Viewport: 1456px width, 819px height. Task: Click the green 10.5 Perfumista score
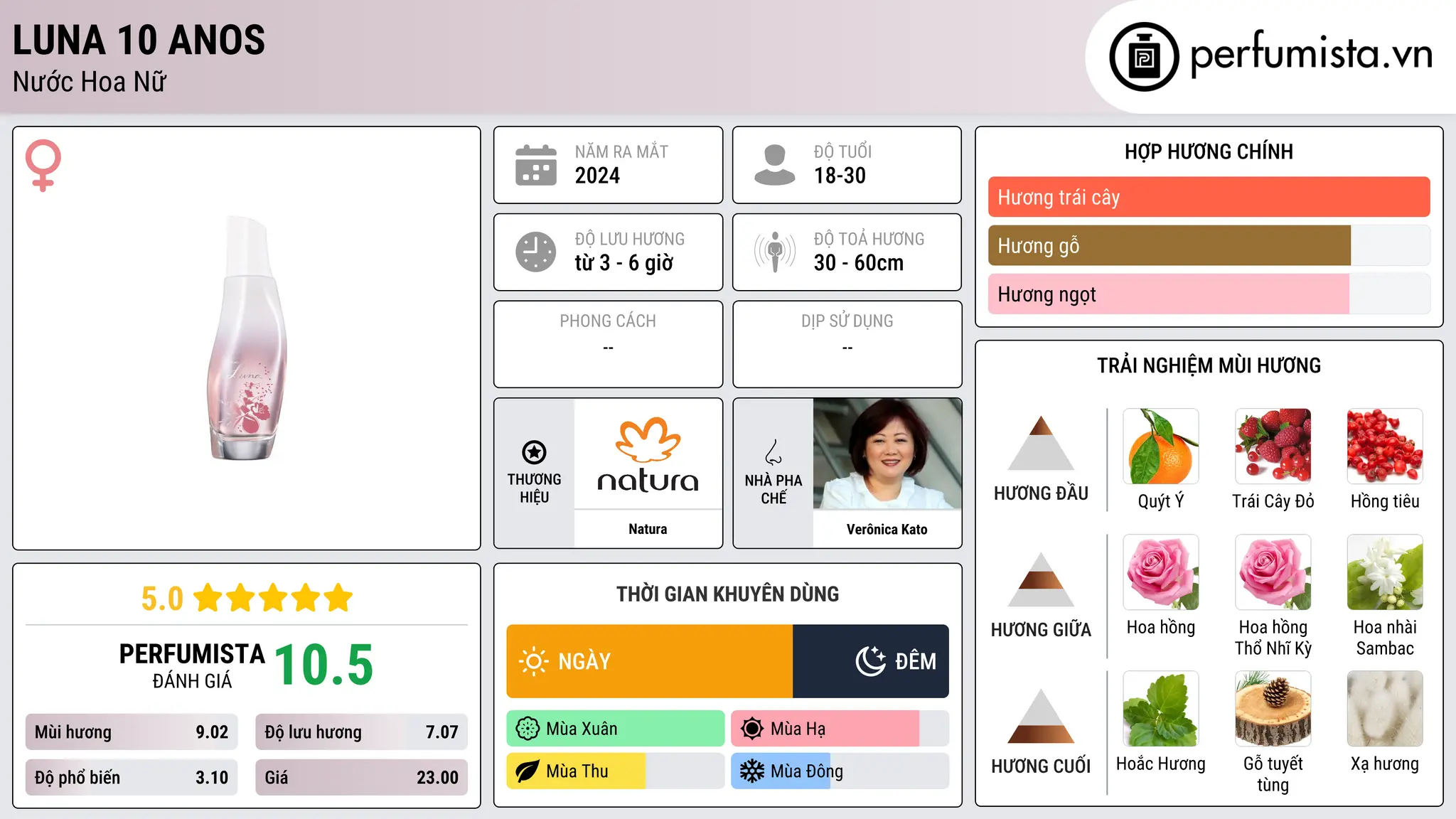(x=323, y=665)
